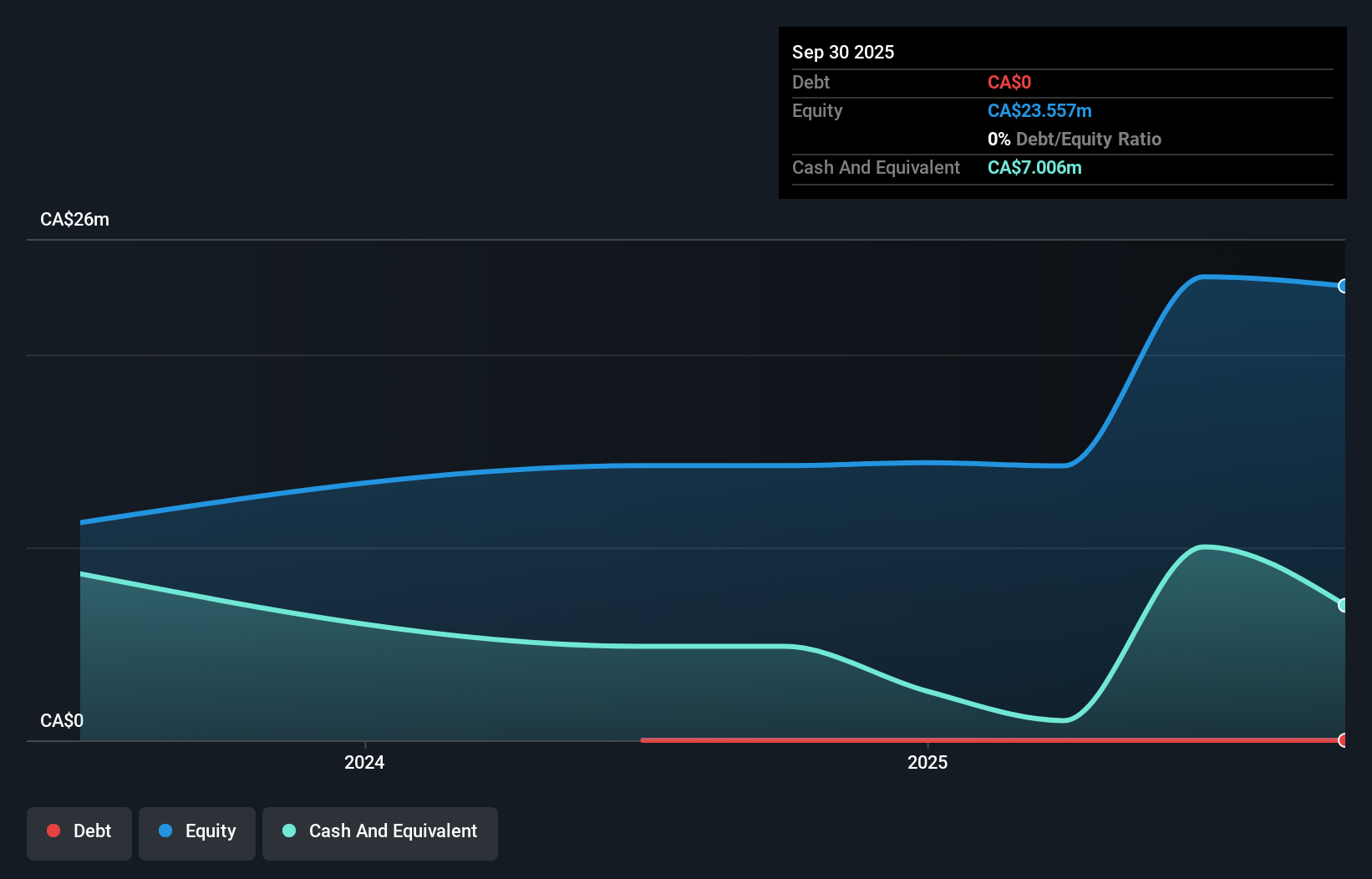Select the blue equity data point marker
This screenshot has width=1372, height=879.
(1343, 286)
